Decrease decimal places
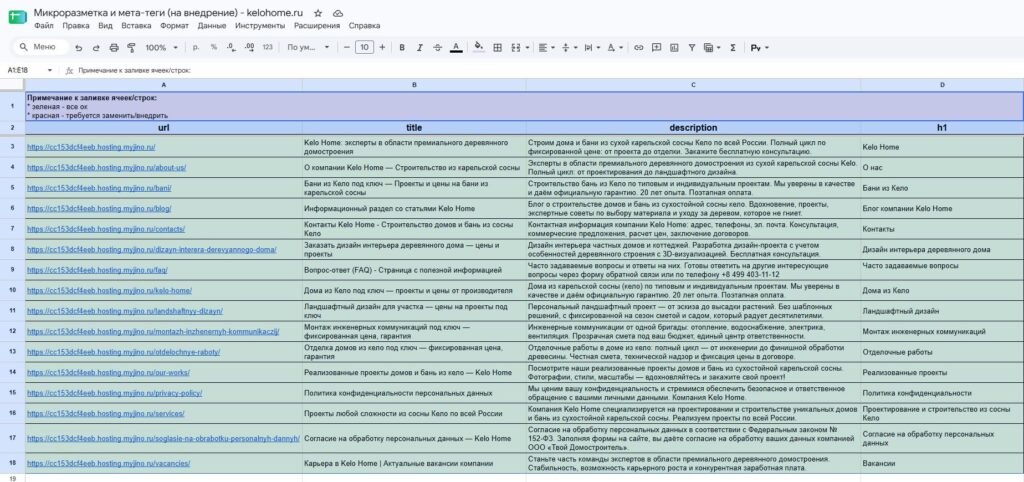The image size is (1024, 482). tap(231, 48)
